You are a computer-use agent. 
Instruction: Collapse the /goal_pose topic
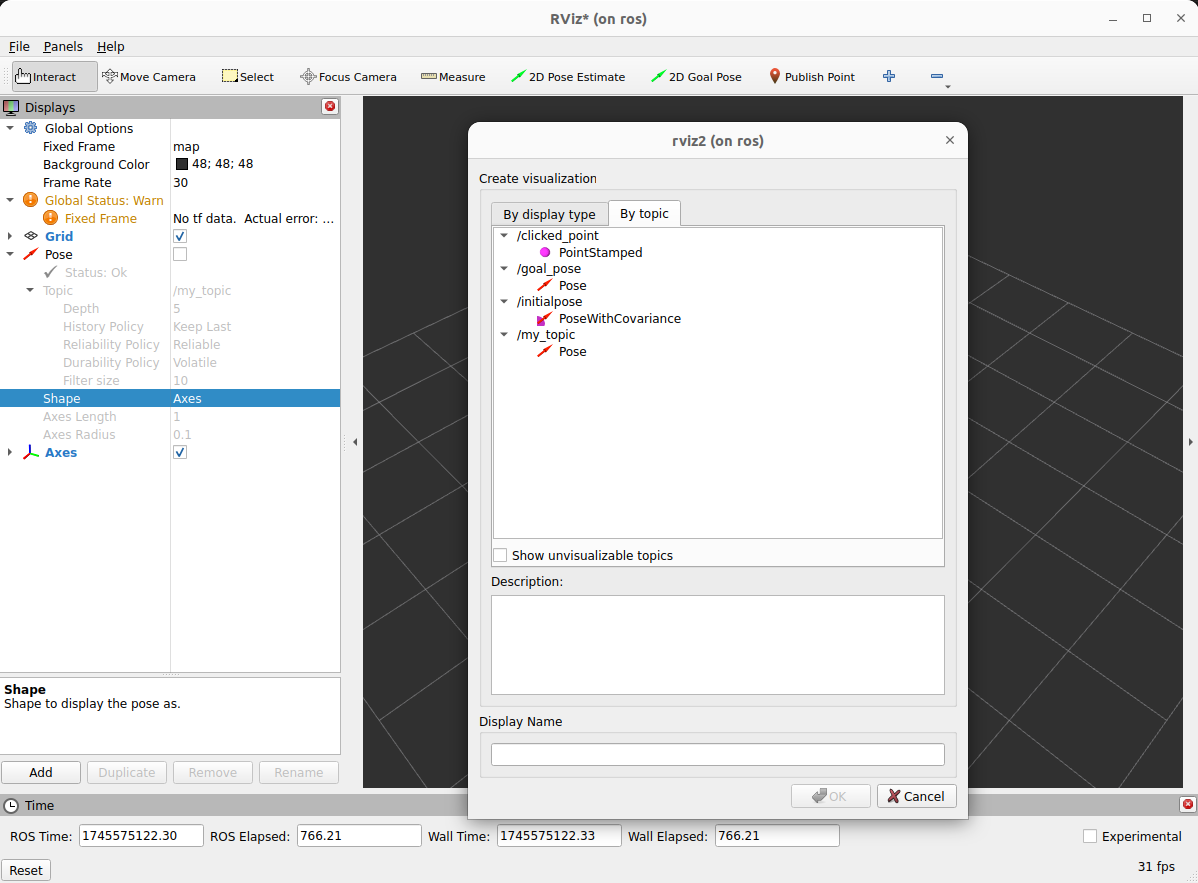(x=504, y=268)
